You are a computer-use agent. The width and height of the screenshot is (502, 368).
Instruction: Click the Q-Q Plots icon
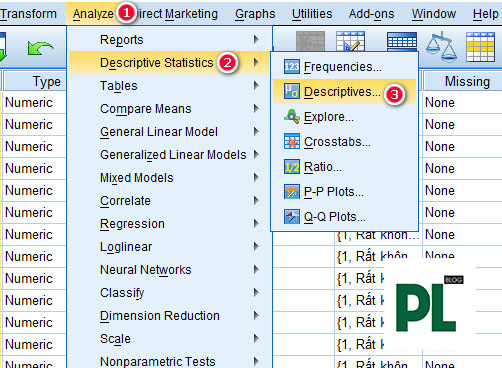click(292, 216)
